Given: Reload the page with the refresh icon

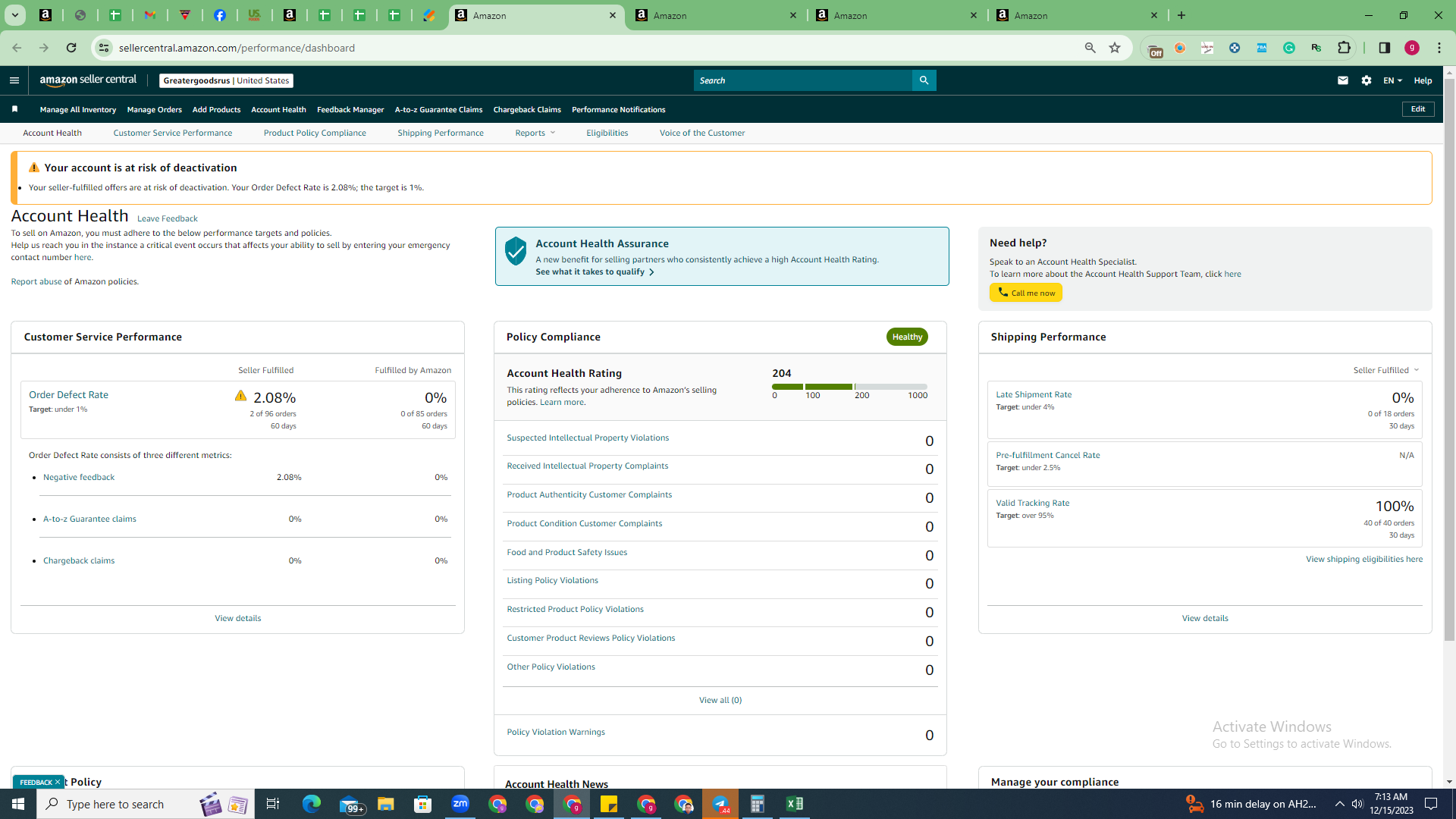Looking at the screenshot, I should (71, 48).
